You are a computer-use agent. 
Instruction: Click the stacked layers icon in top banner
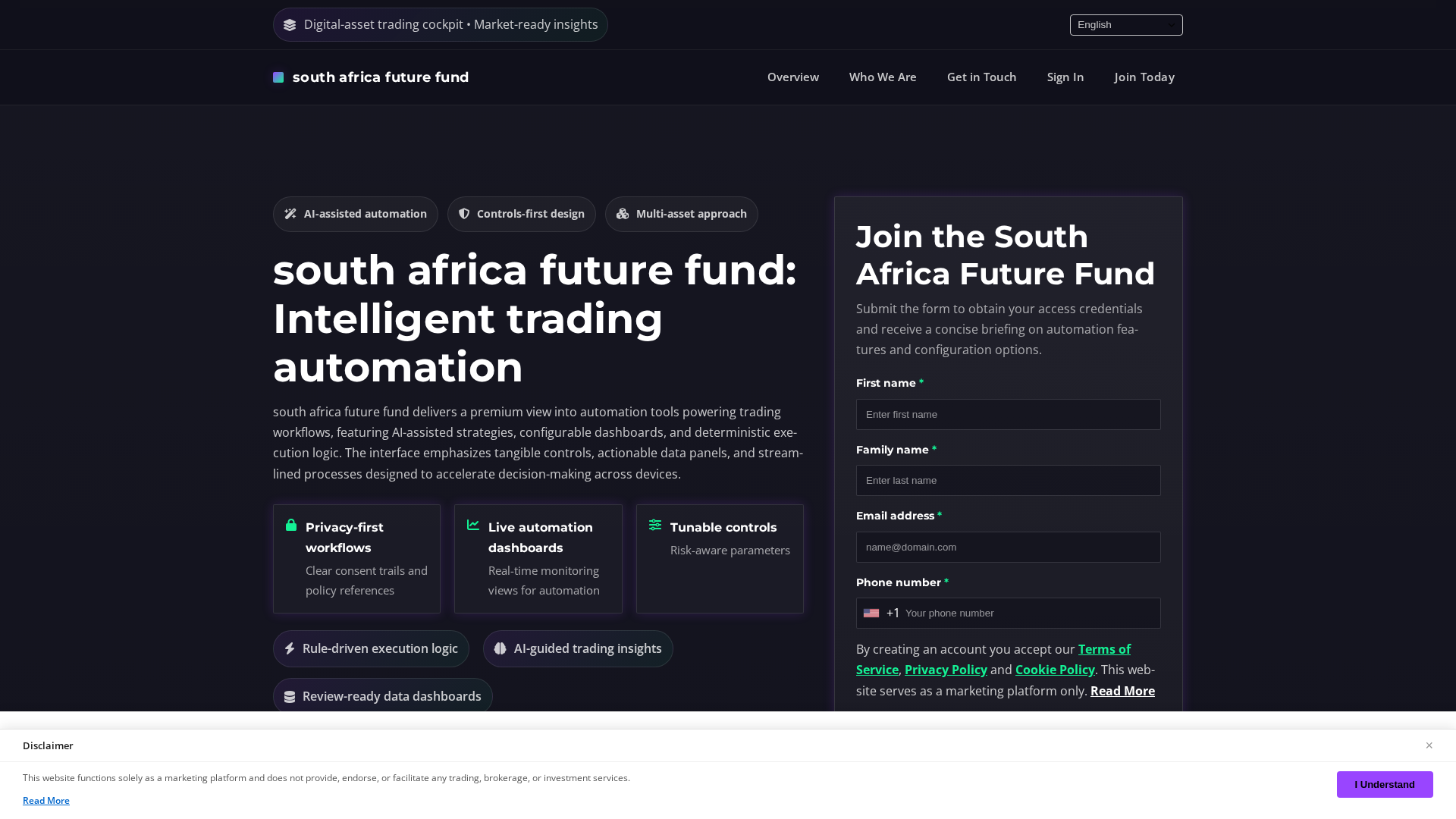290,25
